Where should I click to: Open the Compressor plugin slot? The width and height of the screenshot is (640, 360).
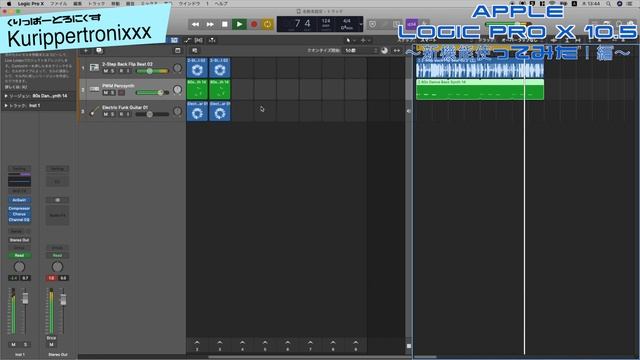pyautogui.click(x=19, y=208)
